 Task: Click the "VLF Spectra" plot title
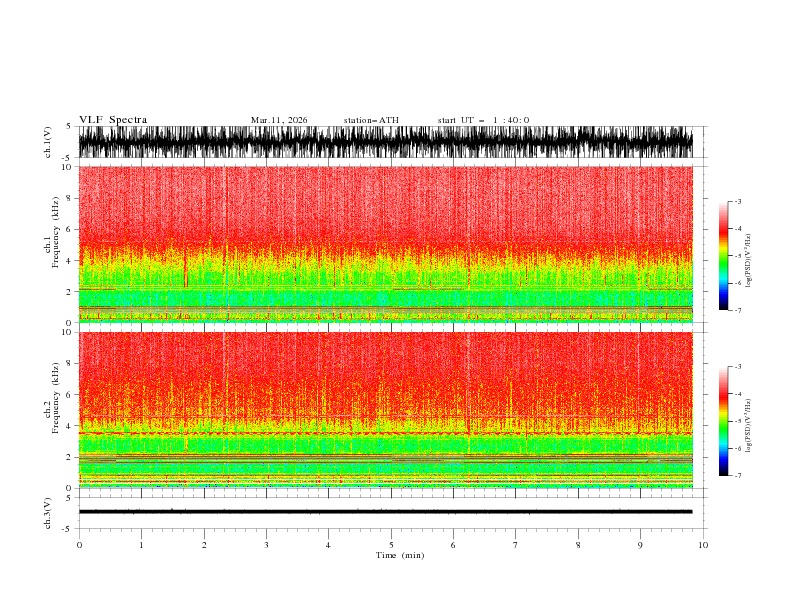[x=113, y=120]
